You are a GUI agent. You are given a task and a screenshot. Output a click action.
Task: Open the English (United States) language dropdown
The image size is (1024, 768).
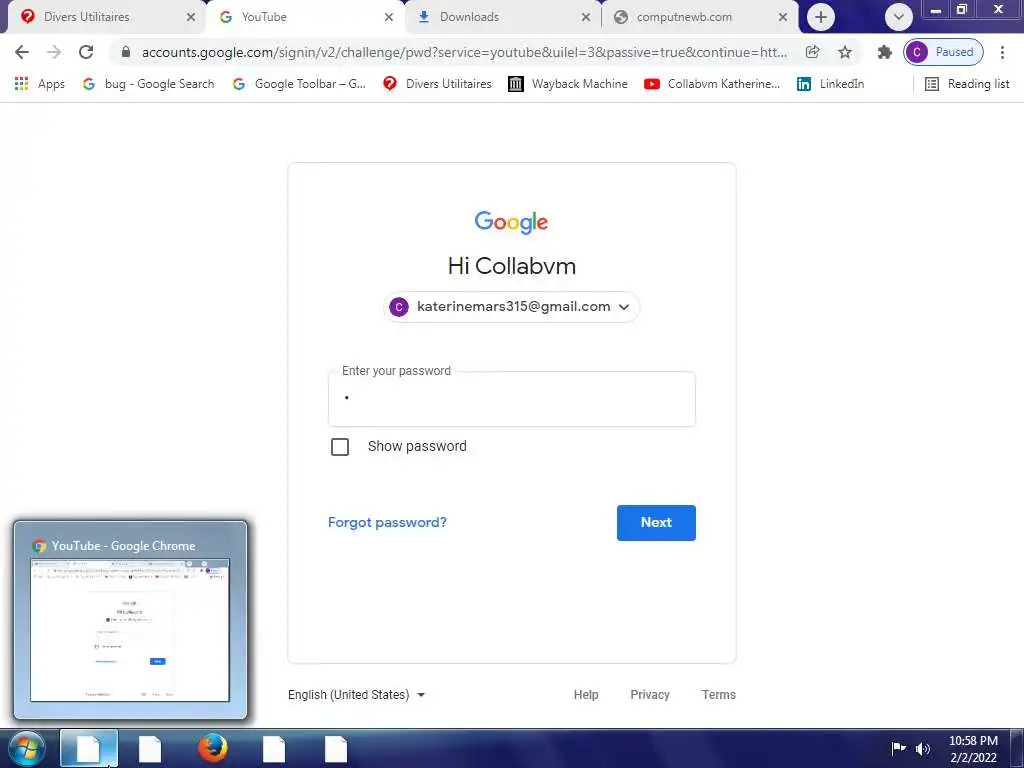[x=357, y=695]
